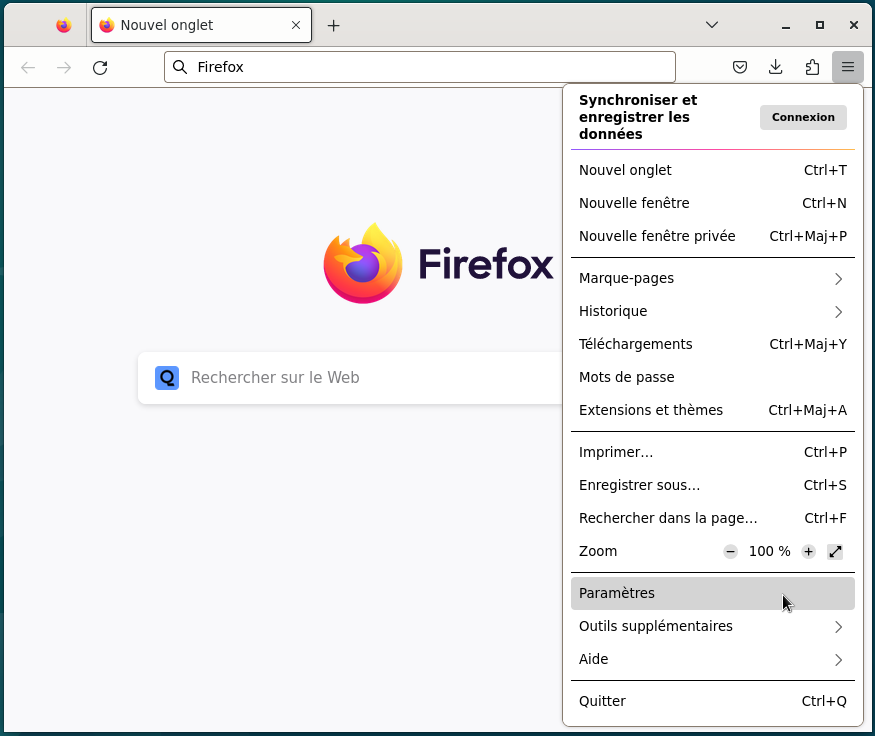The width and height of the screenshot is (875, 736).
Task: Select Nouvelle fenêtre menu entry
Action: coord(713,203)
